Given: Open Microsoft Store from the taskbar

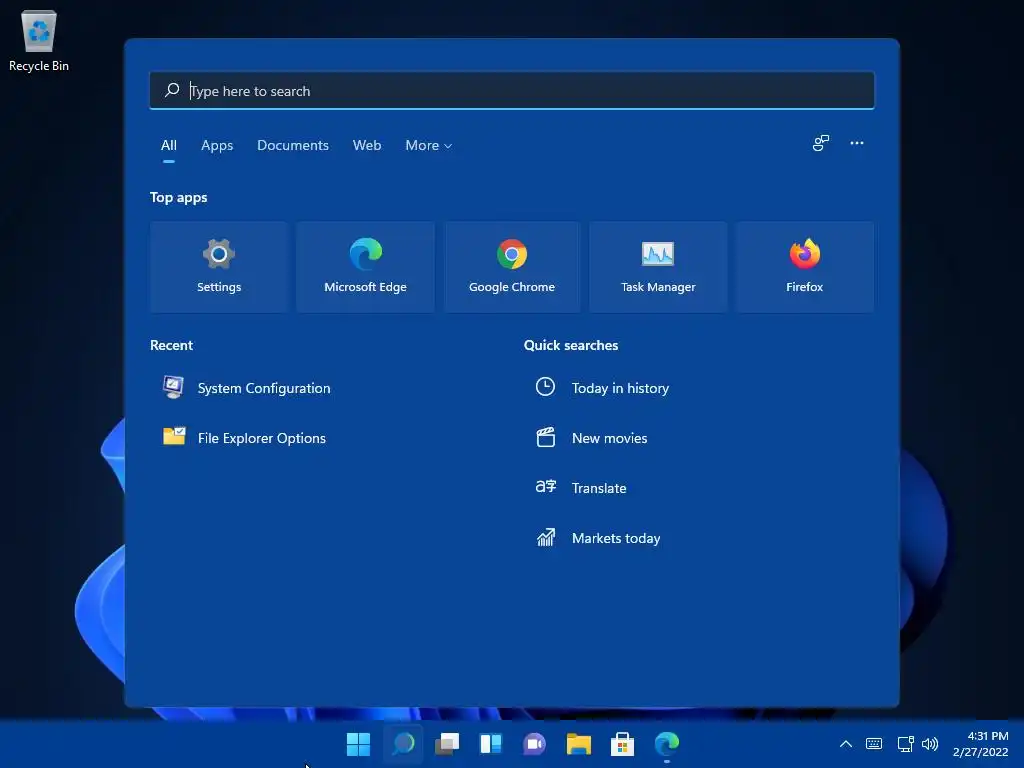Looking at the screenshot, I should [x=622, y=744].
